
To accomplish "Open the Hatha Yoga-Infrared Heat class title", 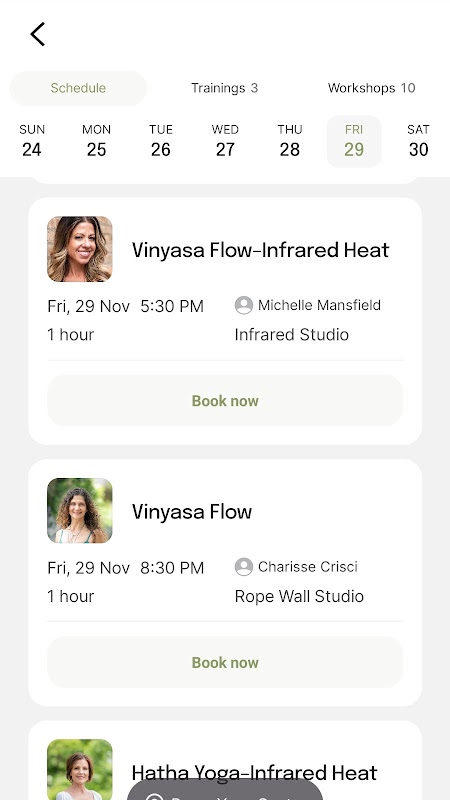I will pos(254,773).
